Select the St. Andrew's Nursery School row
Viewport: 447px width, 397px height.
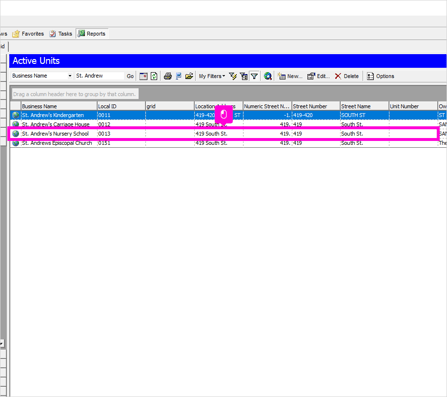(x=228, y=134)
